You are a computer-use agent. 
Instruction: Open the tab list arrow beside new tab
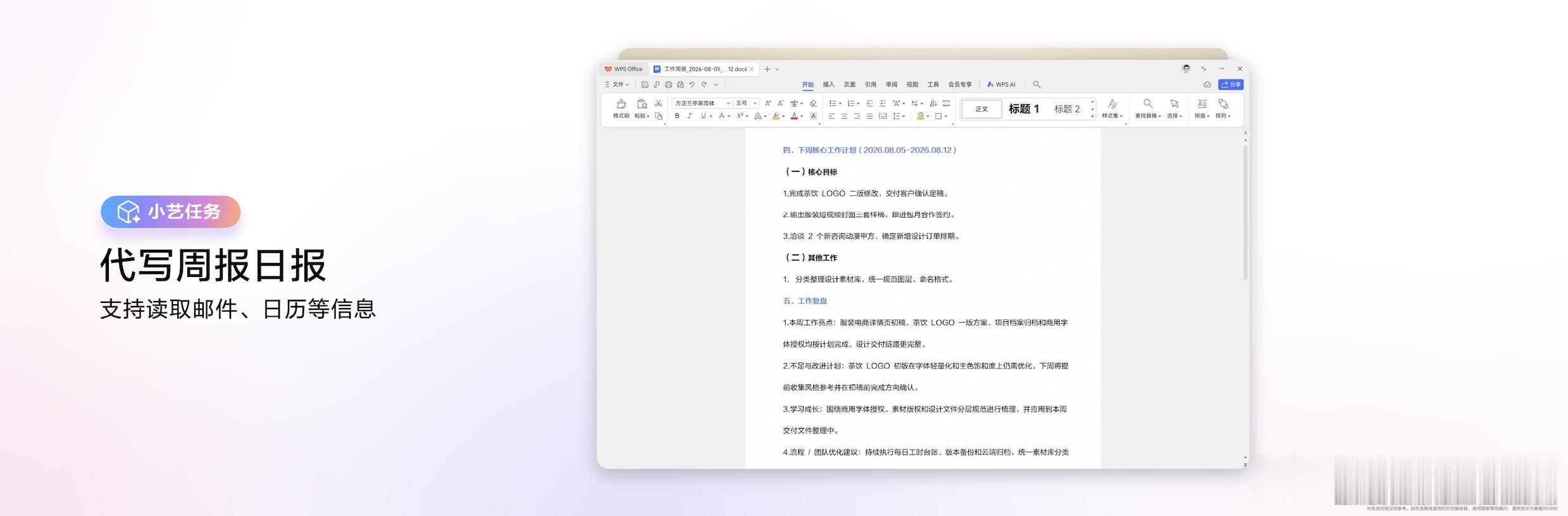click(x=778, y=70)
